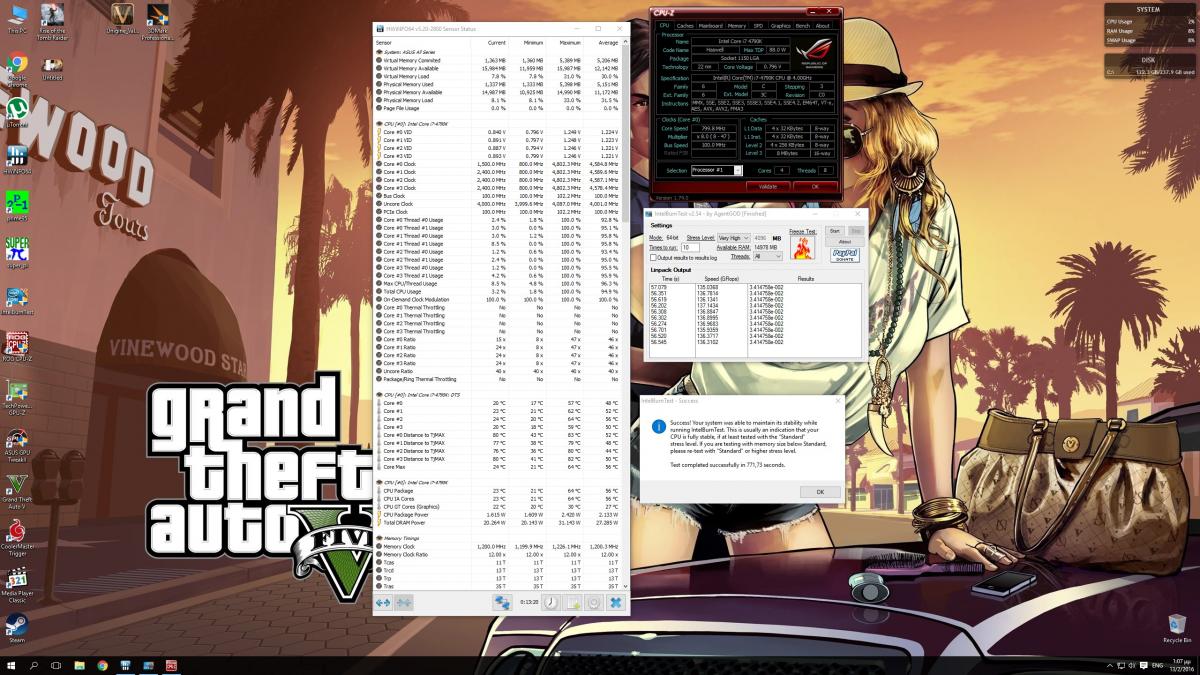1200x675 pixels.
Task: Click the Windows Start button
Action: (x=9, y=665)
